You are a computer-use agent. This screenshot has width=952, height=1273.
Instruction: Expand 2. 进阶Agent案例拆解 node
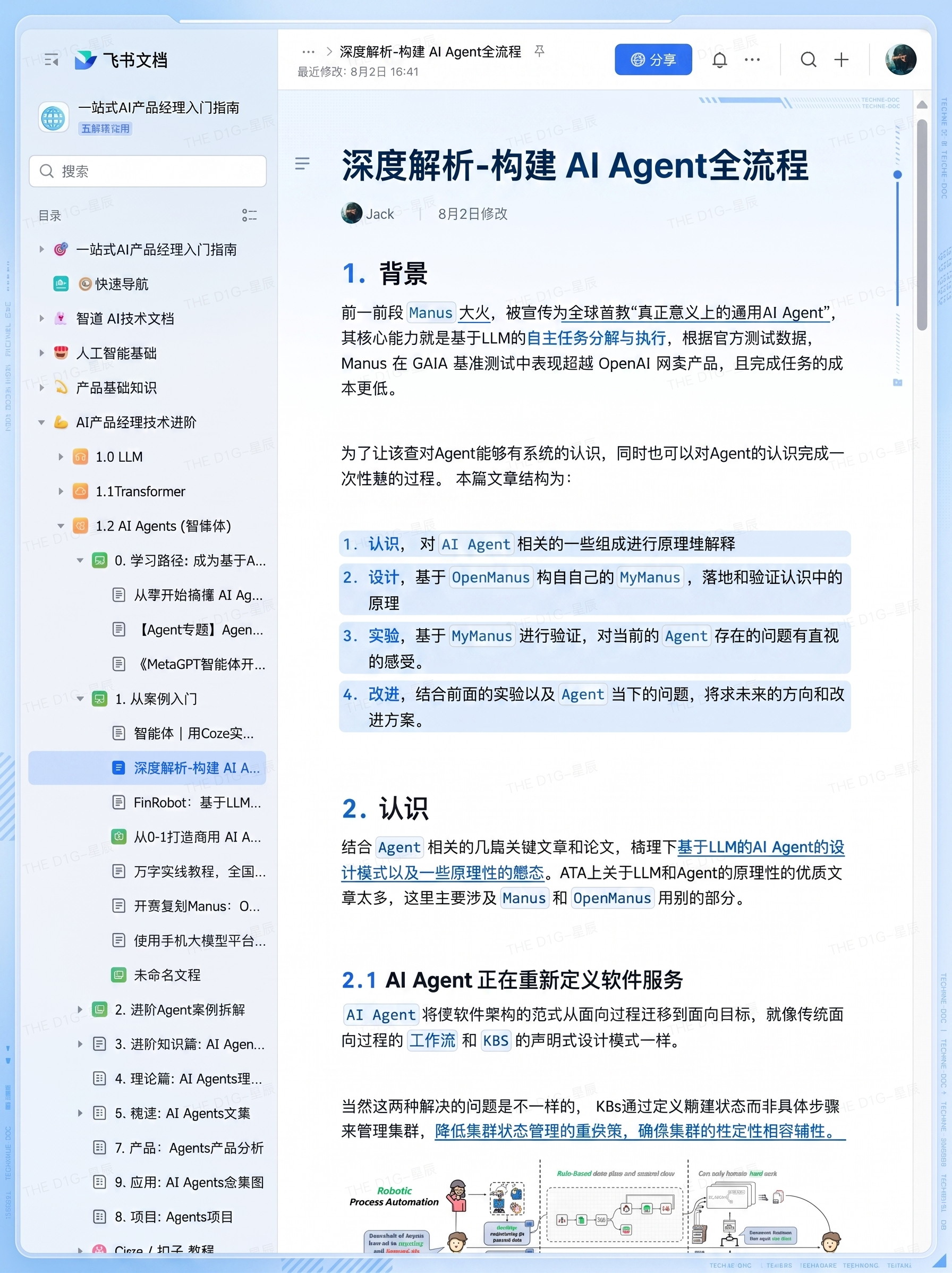[x=81, y=1009]
